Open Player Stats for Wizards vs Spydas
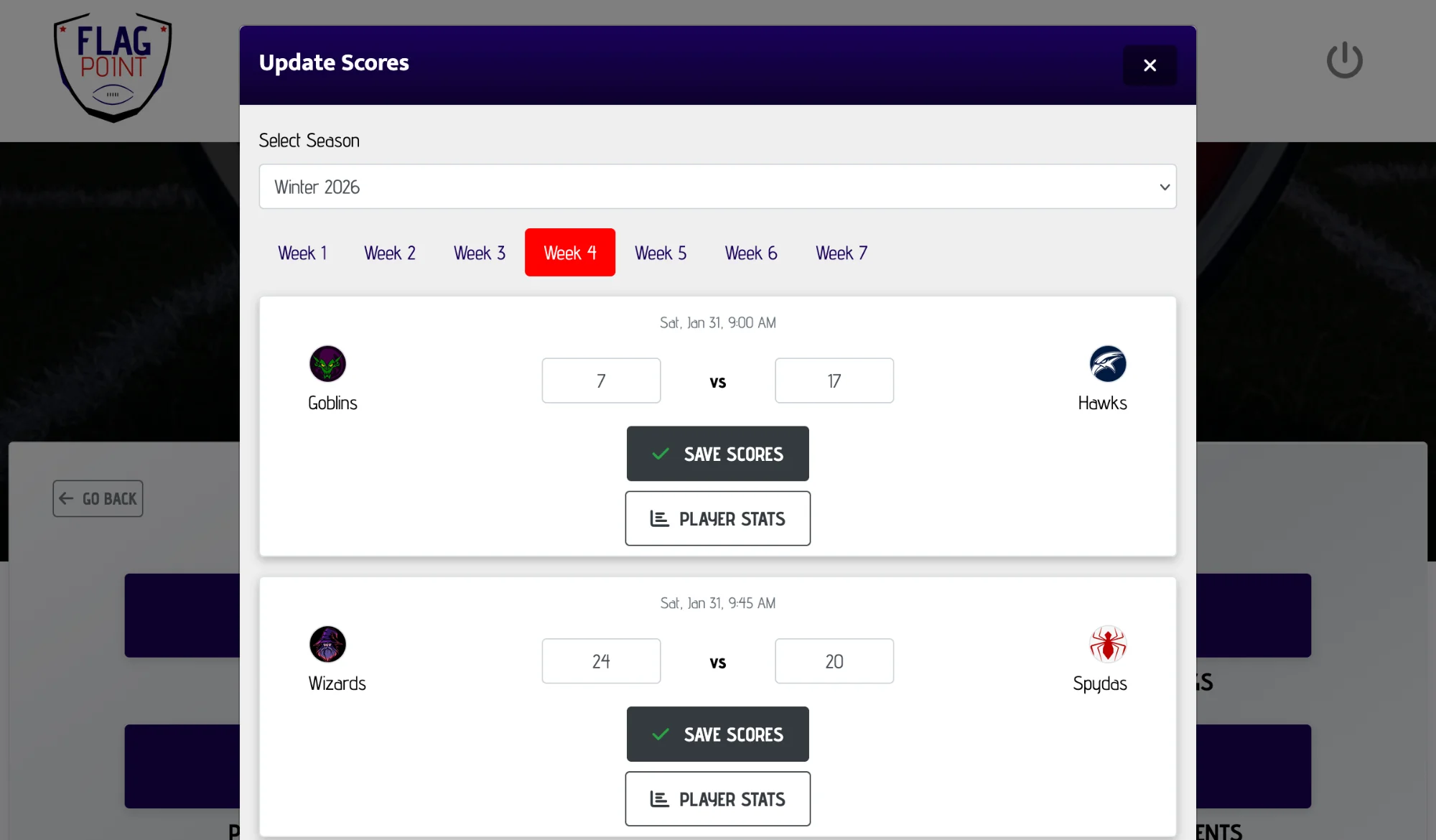 pos(717,798)
